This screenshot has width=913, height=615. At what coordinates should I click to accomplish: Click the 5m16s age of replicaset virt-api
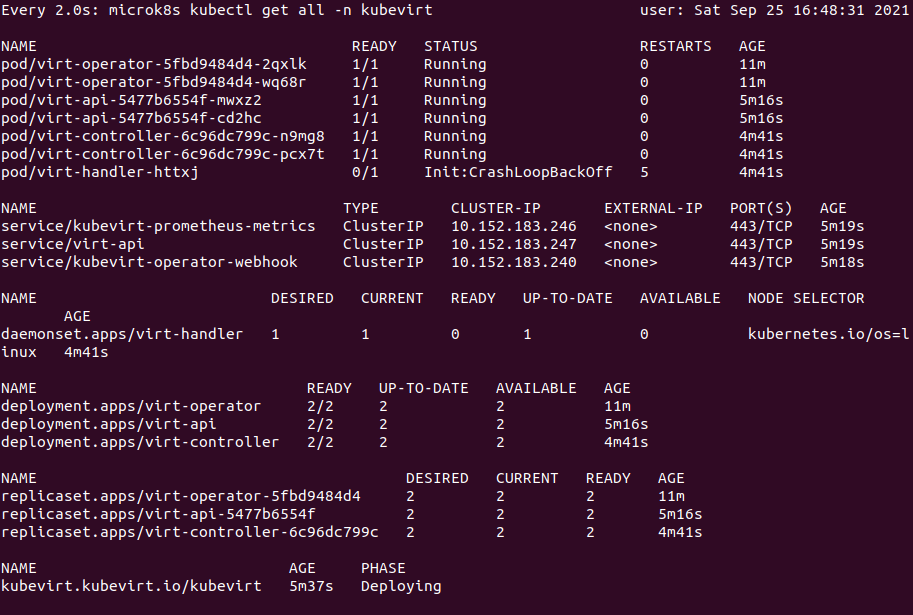point(680,515)
